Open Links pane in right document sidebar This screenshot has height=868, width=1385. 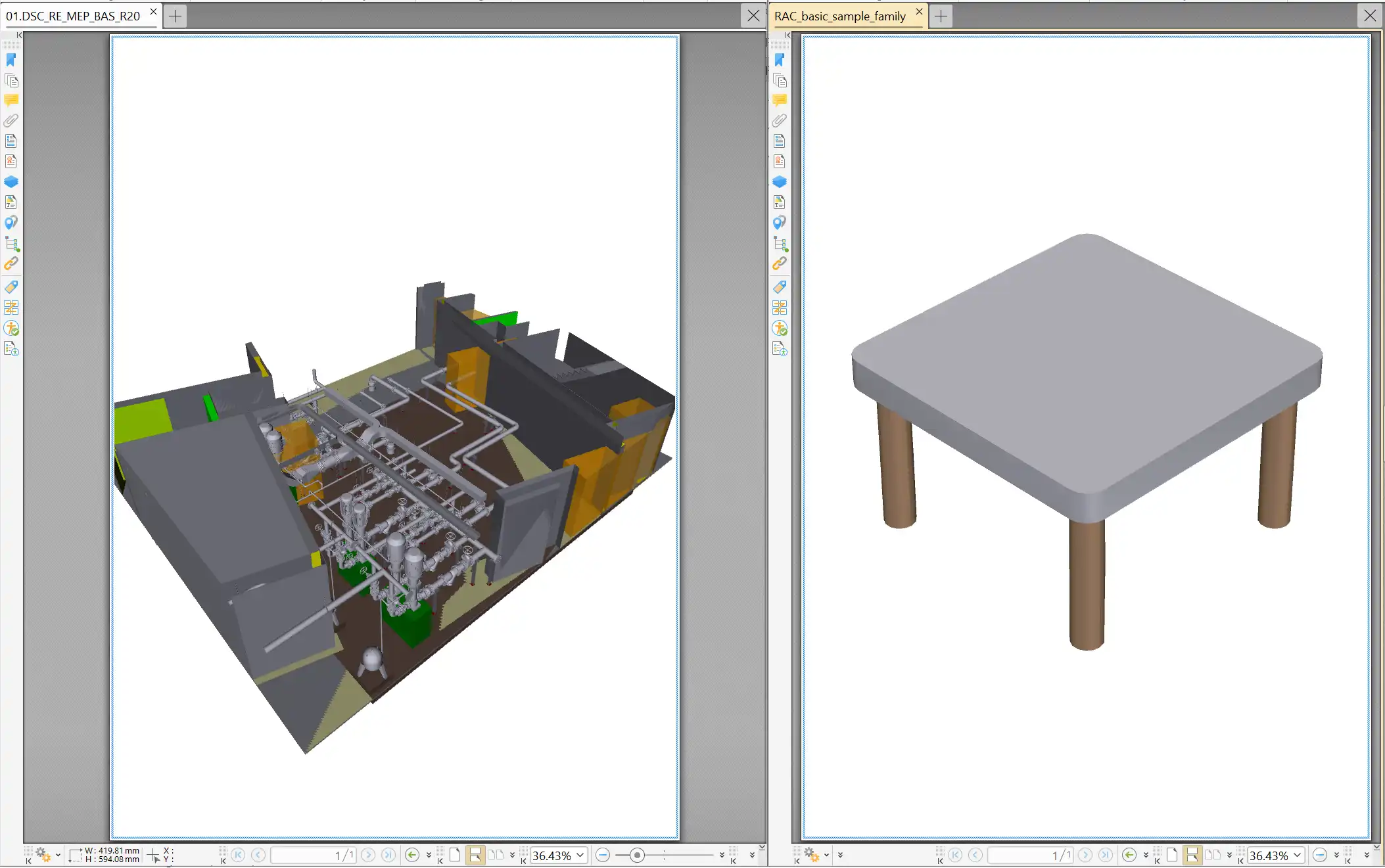(x=780, y=263)
